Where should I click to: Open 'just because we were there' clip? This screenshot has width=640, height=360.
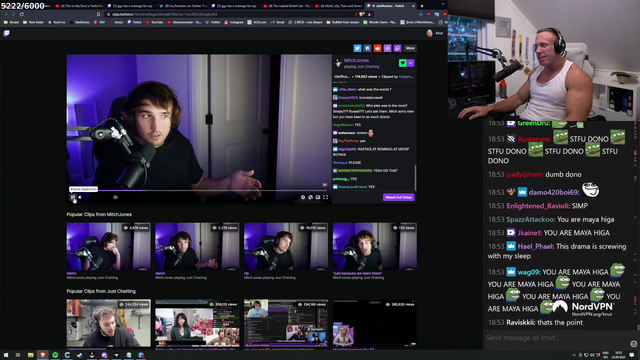[x=375, y=246]
